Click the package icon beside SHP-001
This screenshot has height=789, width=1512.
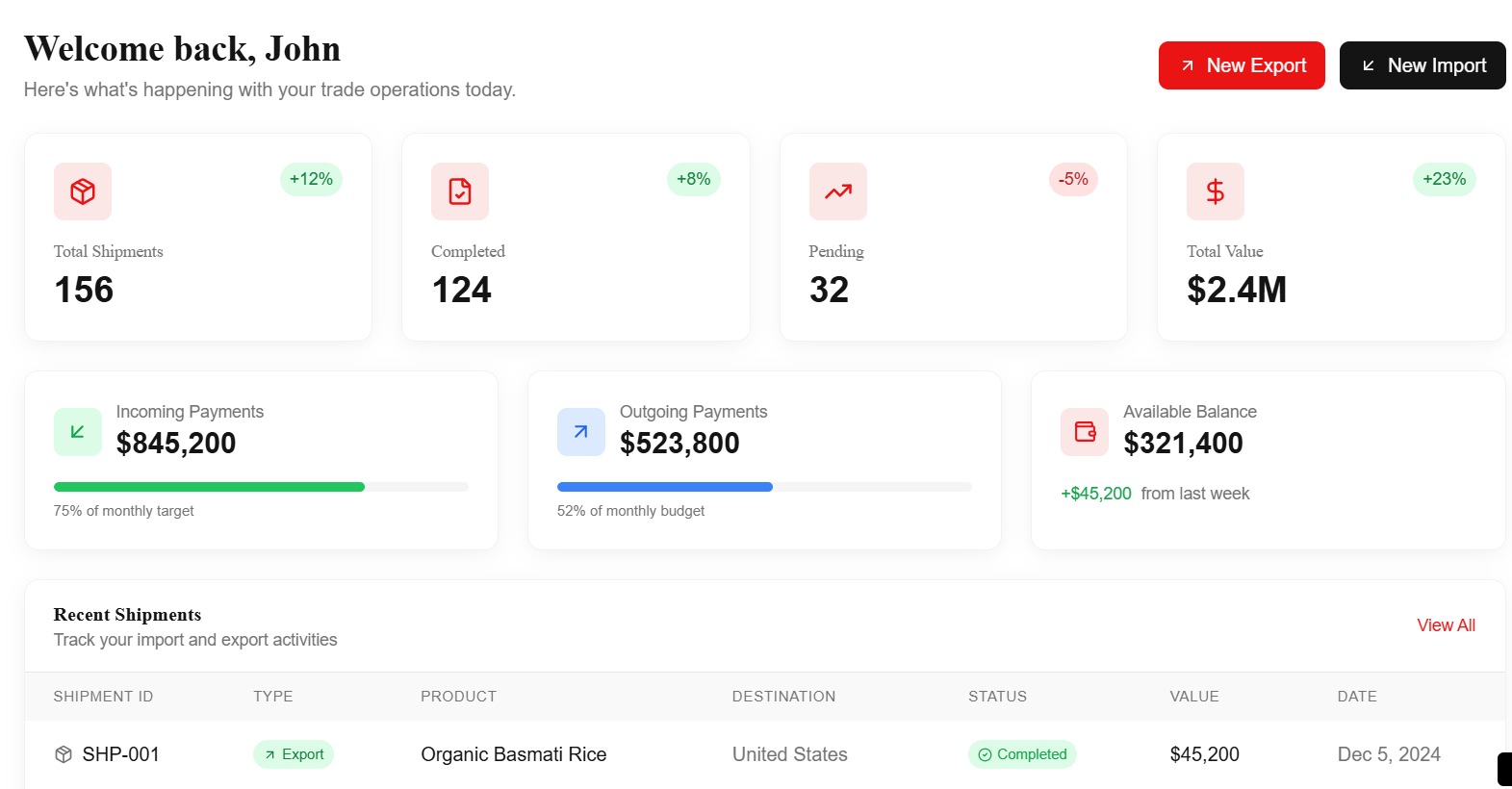64,754
